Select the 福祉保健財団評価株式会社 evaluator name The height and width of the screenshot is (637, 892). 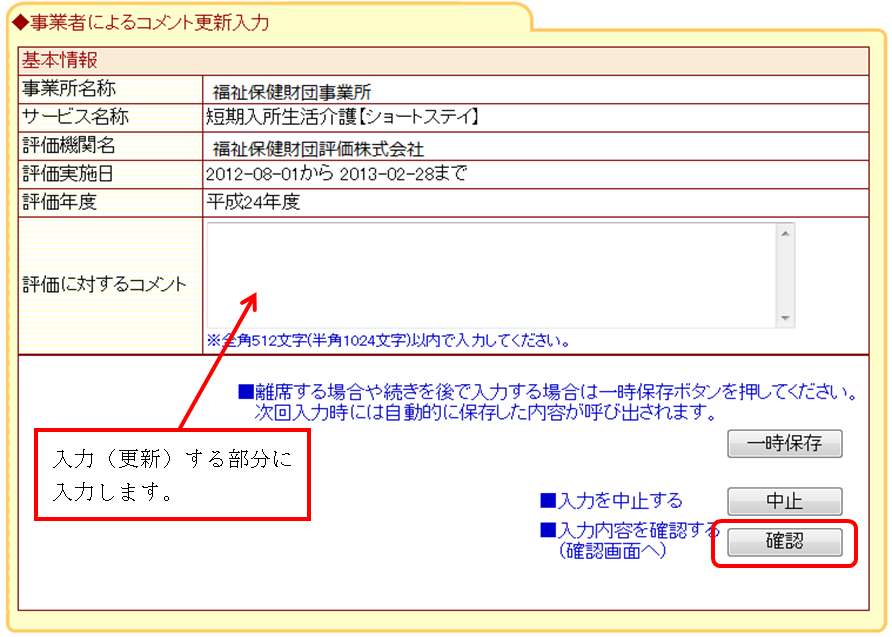tap(318, 148)
